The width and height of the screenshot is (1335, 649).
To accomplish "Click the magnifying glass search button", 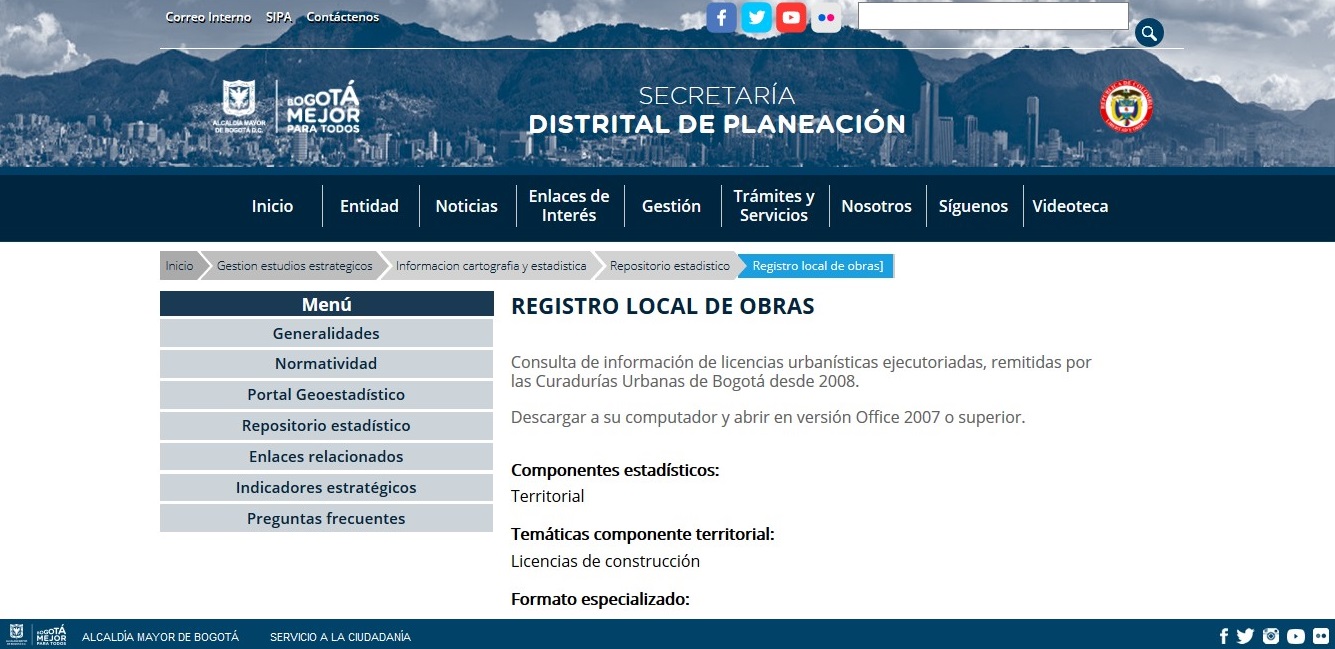I will 1149,33.
